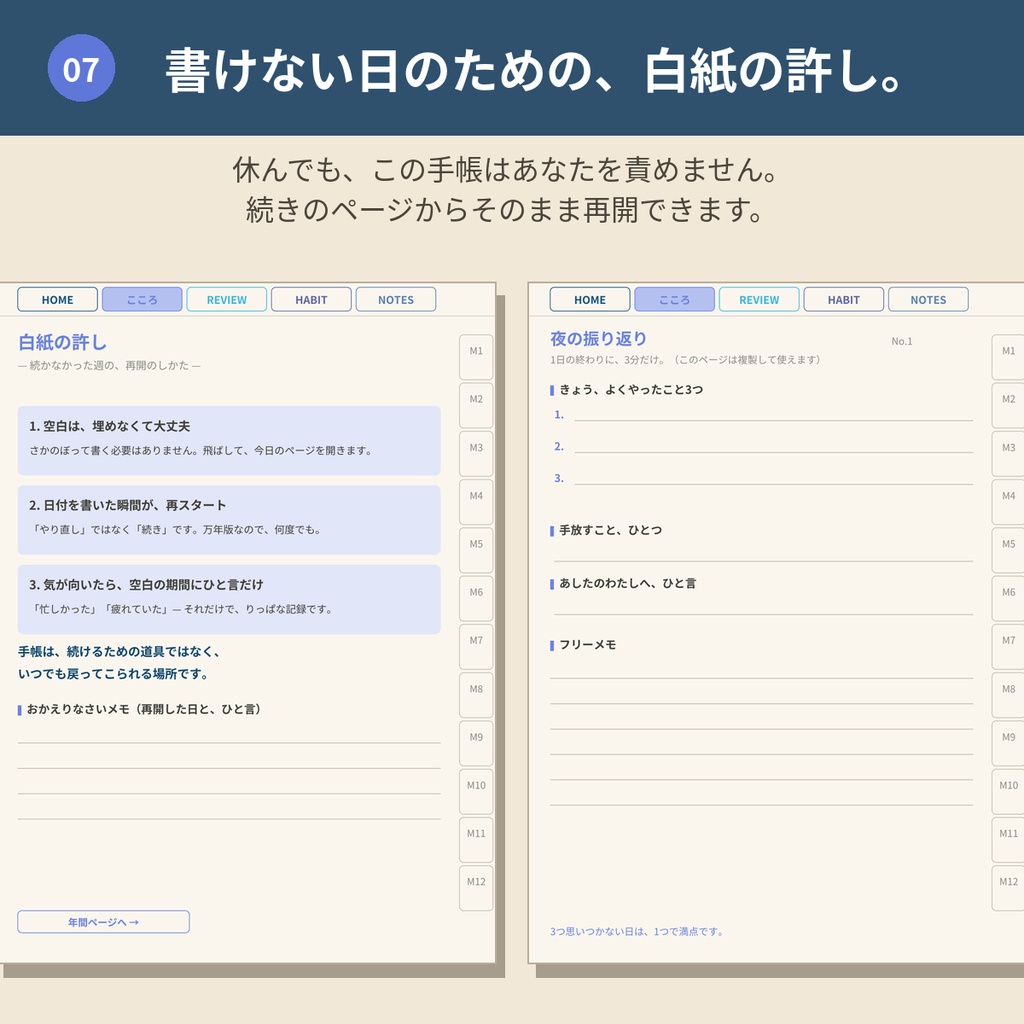
Task: Open HOME tab on right page
Action: (x=590, y=300)
